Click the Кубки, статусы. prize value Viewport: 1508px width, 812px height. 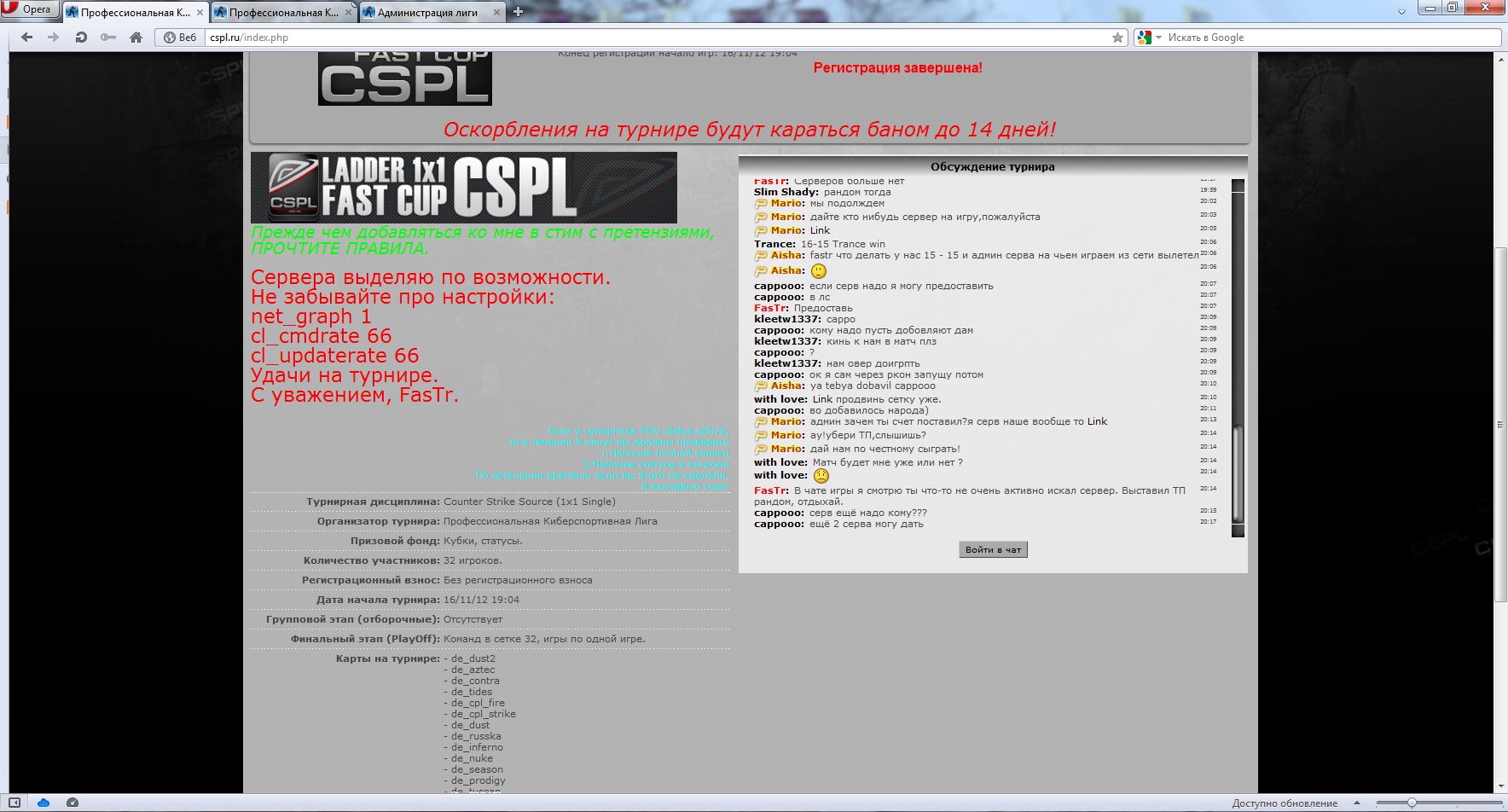click(x=483, y=541)
